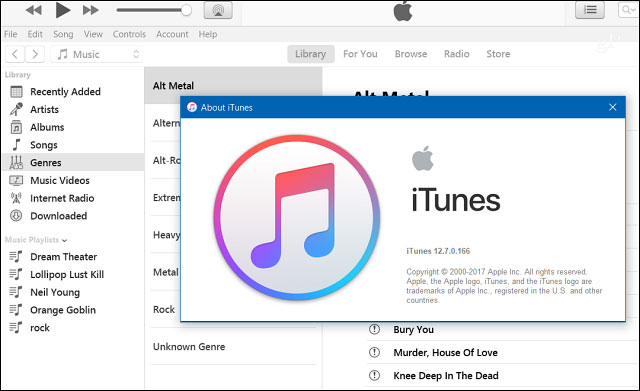Open the Help menu
The image size is (640, 391).
coord(208,34)
